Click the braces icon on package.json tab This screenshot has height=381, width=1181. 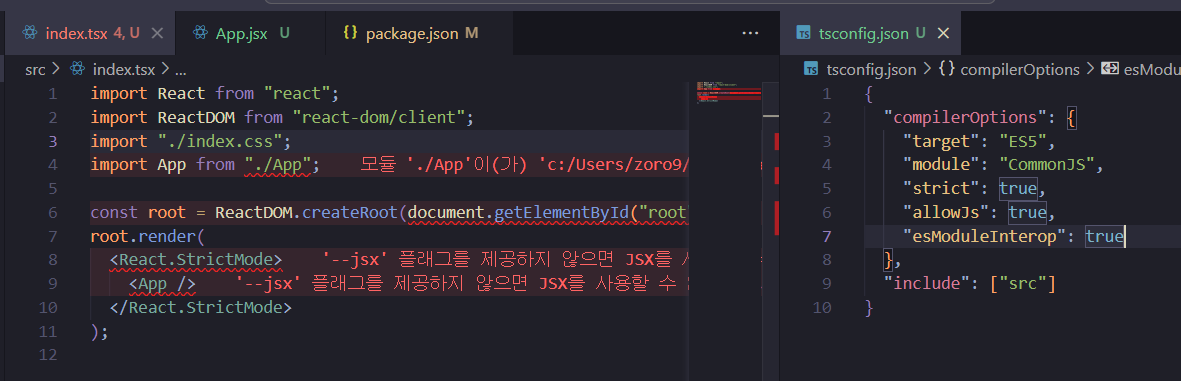tap(350, 33)
